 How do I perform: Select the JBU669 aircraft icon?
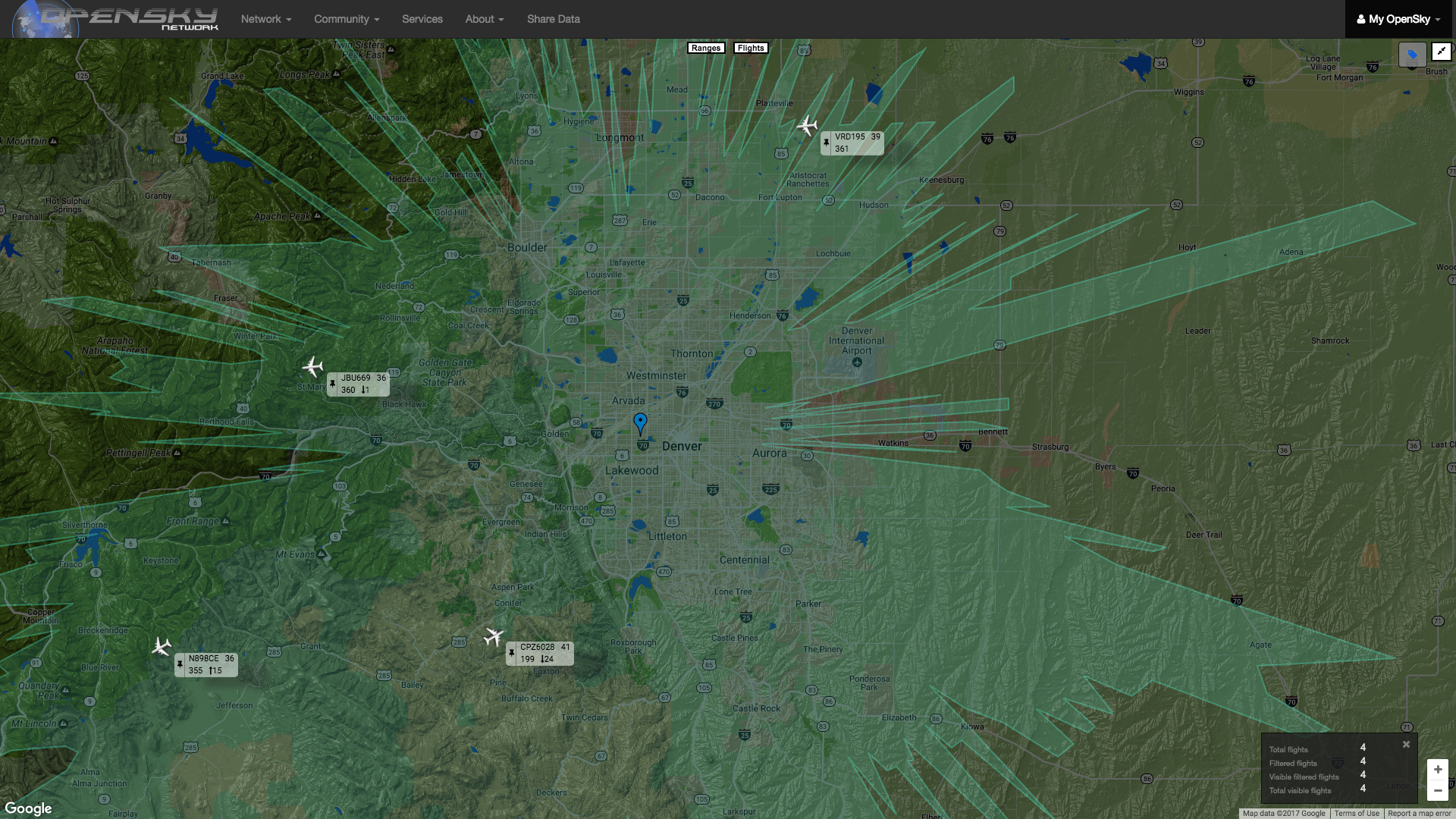click(312, 367)
